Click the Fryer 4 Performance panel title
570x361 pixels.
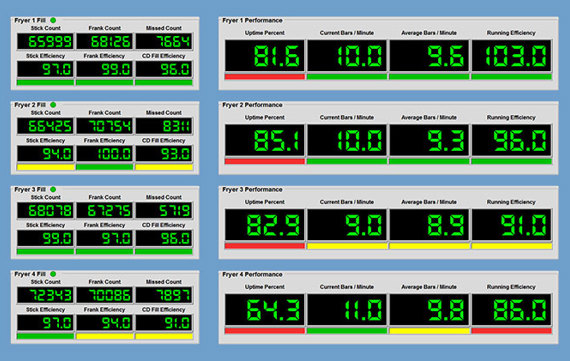[x=252, y=274]
